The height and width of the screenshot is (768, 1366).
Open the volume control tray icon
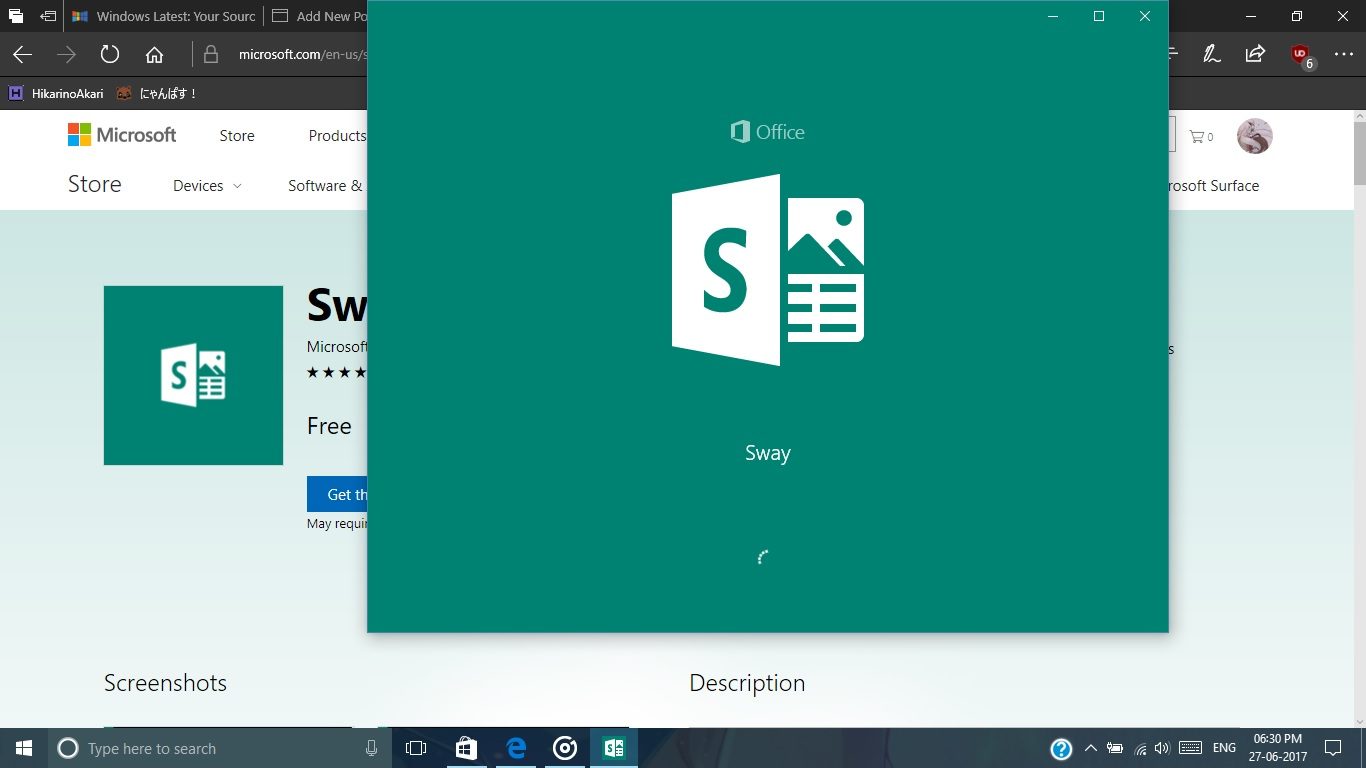[1162, 748]
